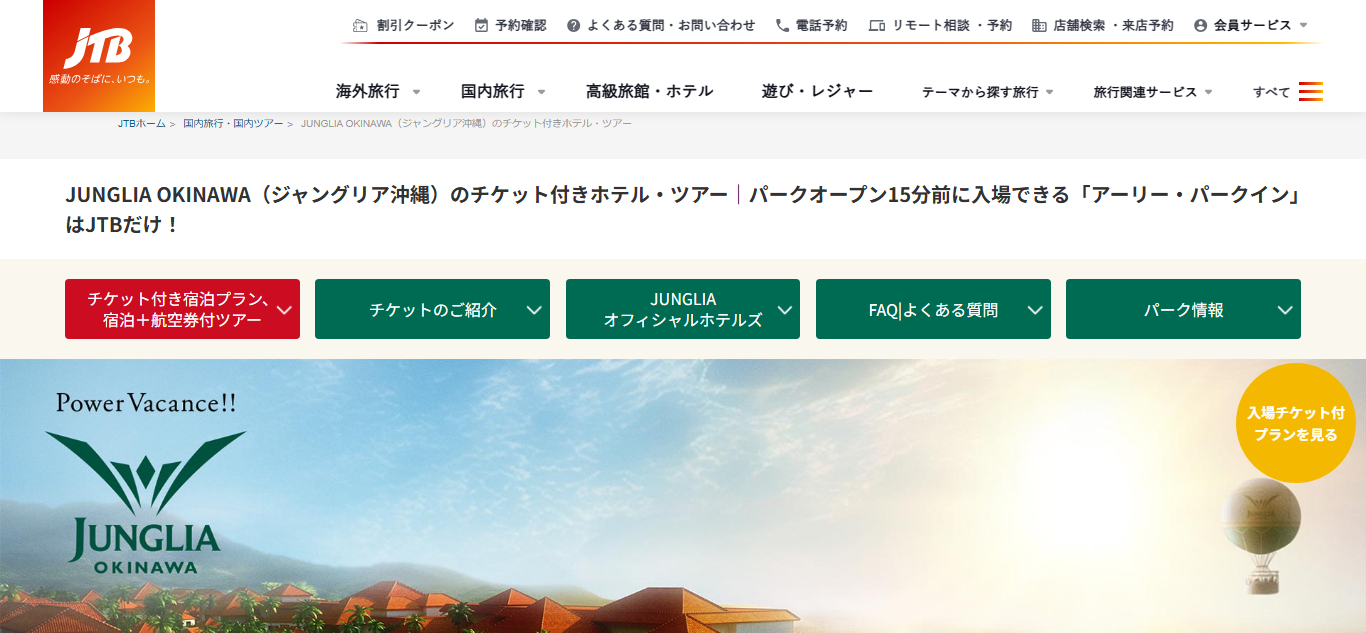
Task: Click the 電話予約 link
Action: tap(822, 26)
